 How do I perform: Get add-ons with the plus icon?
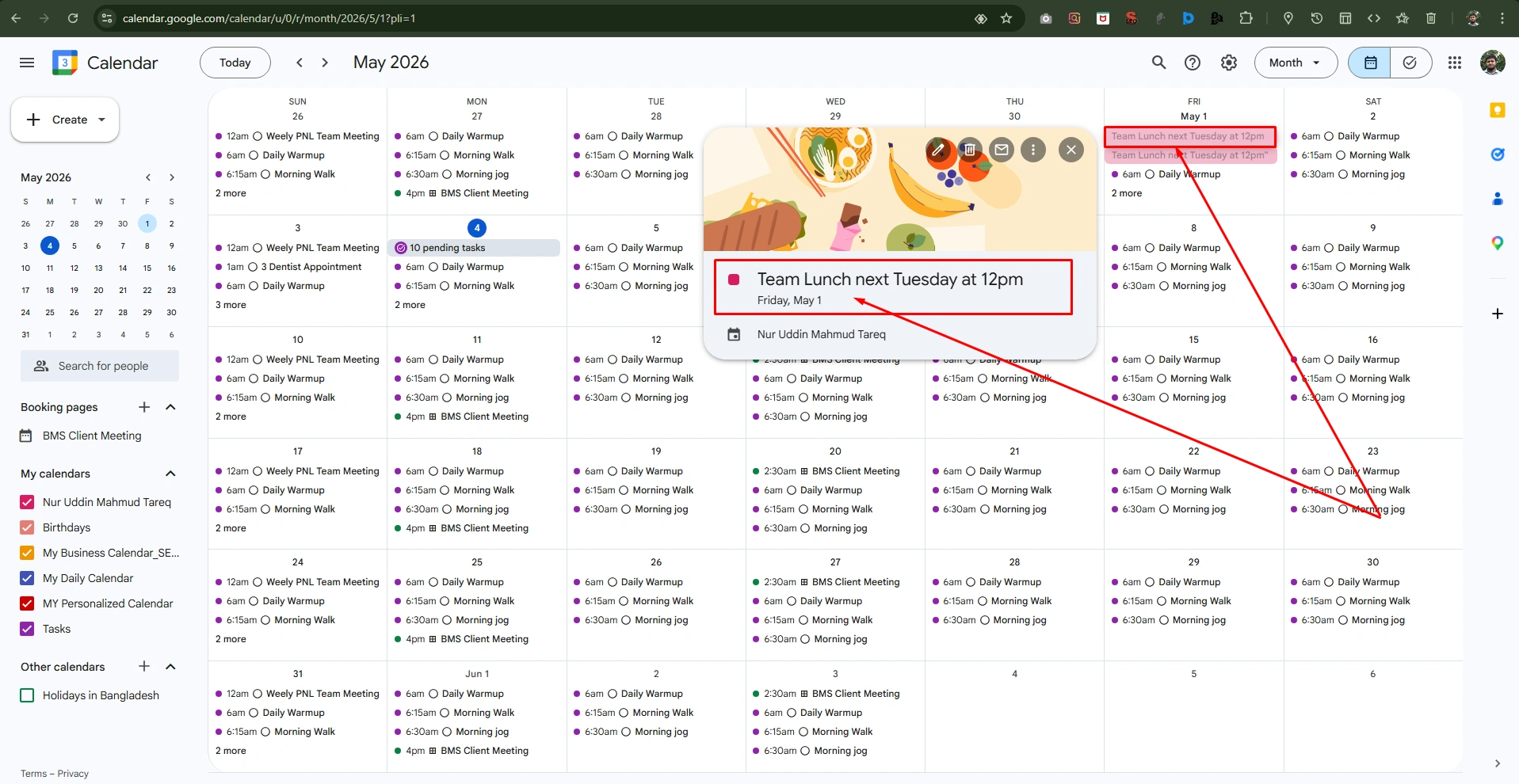pyautogui.click(x=1498, y=314)
